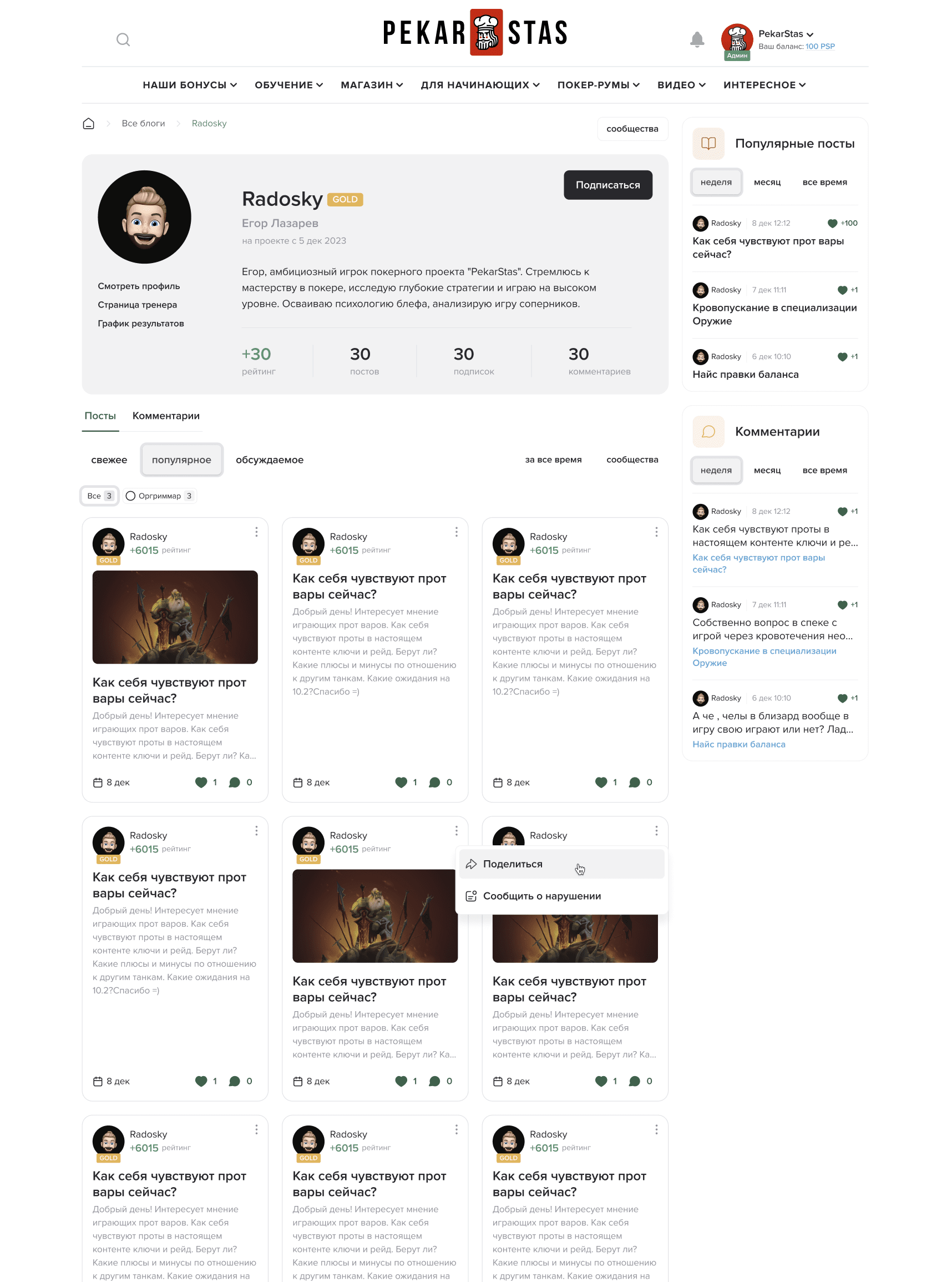Select the Все filter chip
Image resolution: width=952 pixels, height=1282 pixels.
click(100, 496)
